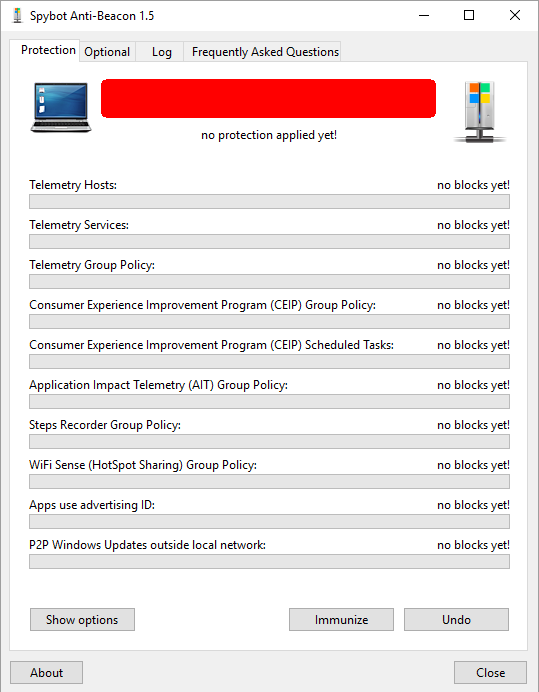This screenshot has width=539, height=692.
Task: Open the About dialog
Action: coord(46,673)
